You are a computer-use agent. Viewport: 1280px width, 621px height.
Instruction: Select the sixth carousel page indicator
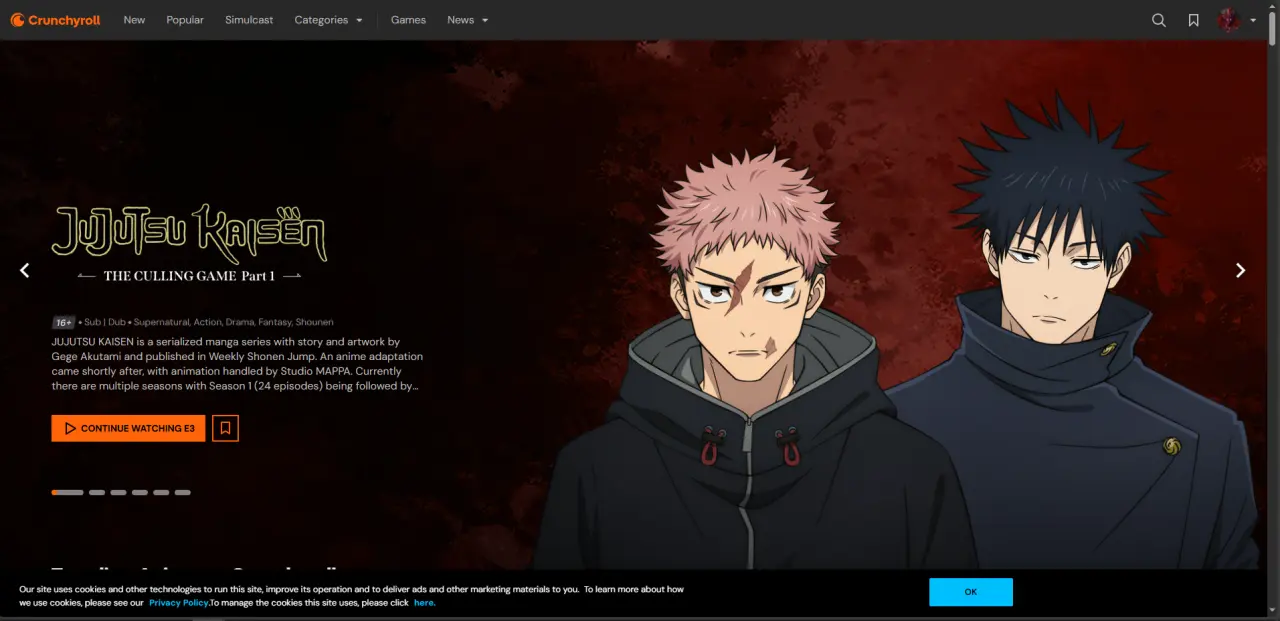pos(183,492)
